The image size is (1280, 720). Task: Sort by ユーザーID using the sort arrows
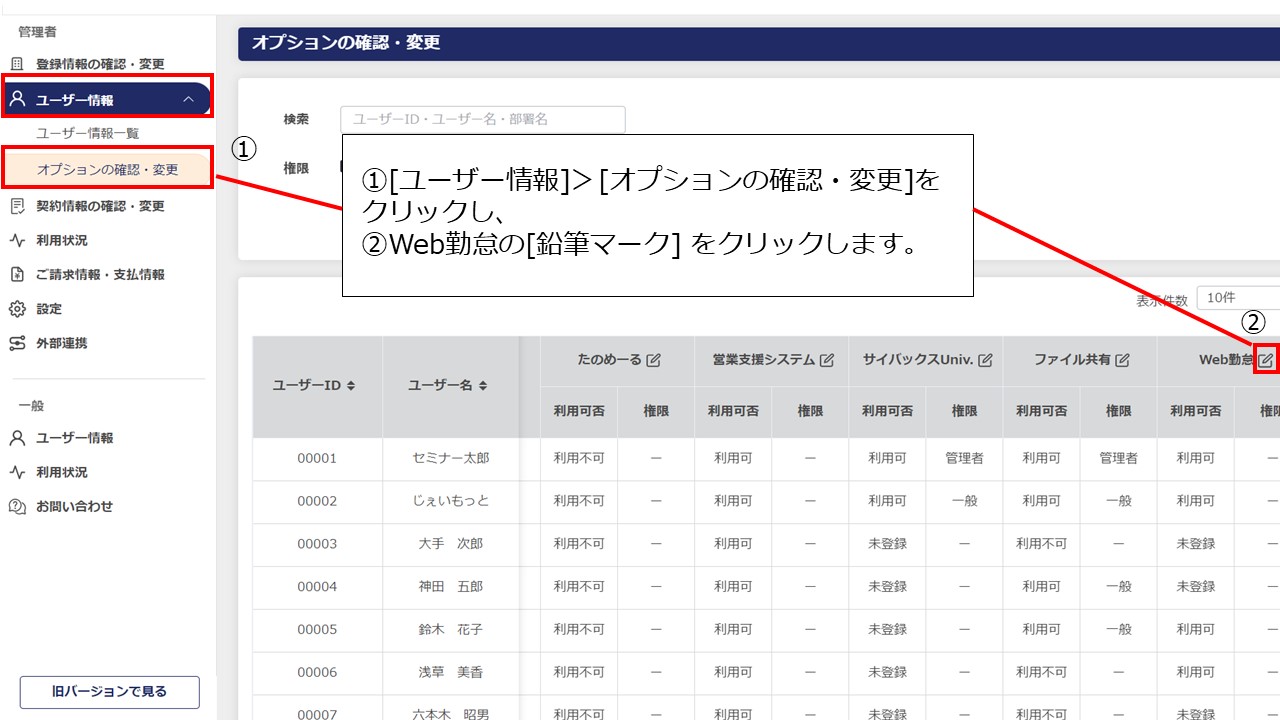[351, 386]
